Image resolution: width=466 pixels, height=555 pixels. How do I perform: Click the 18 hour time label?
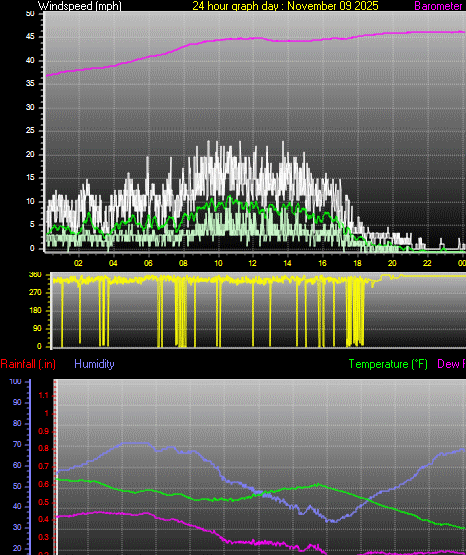point(357,263)
